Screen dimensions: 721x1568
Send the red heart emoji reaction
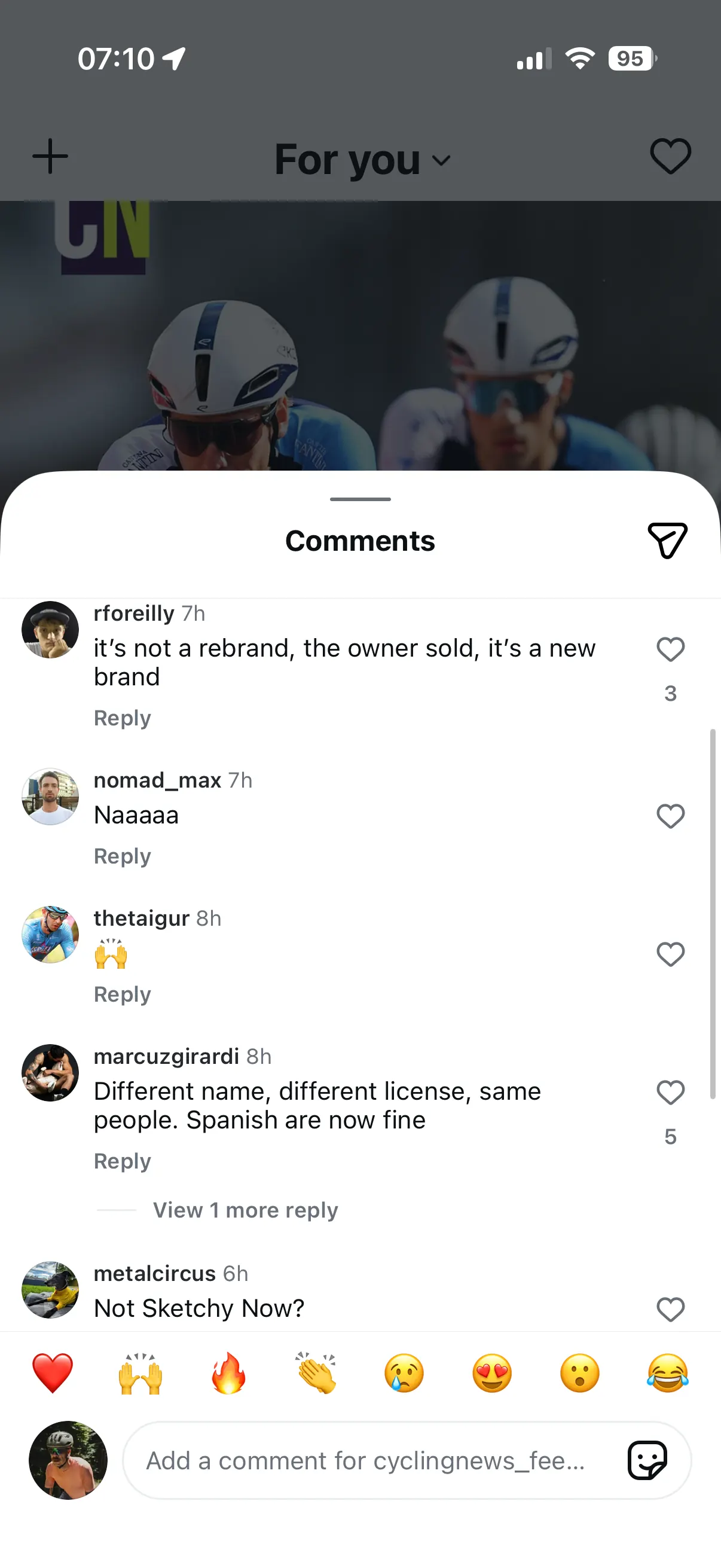[x=53, y=1373]
